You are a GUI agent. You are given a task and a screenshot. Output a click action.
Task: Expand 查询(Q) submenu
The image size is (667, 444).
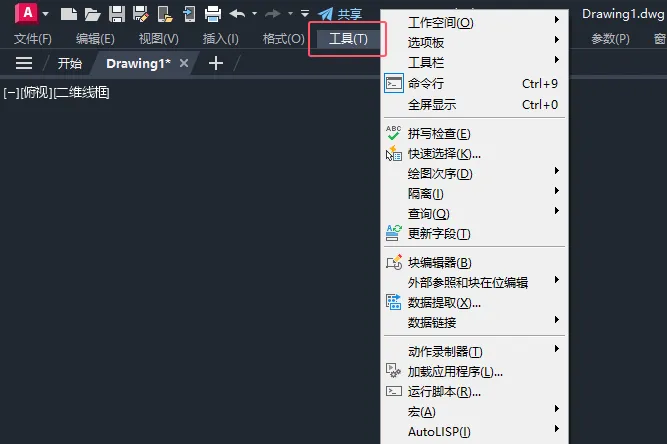click(x=474, y=214)
